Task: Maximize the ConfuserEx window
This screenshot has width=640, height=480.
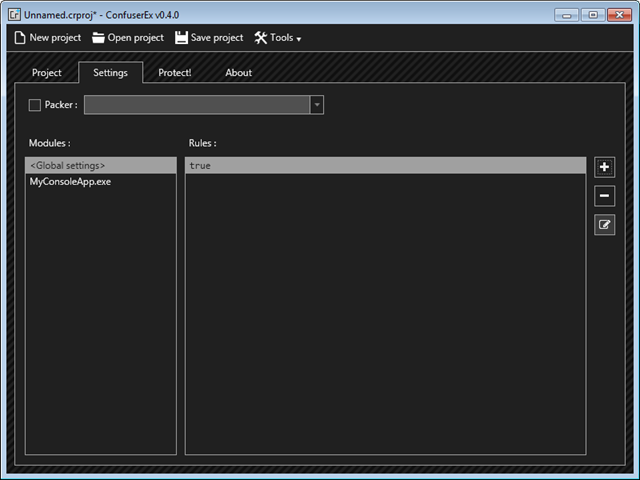Action: click(x=594, y=14)
